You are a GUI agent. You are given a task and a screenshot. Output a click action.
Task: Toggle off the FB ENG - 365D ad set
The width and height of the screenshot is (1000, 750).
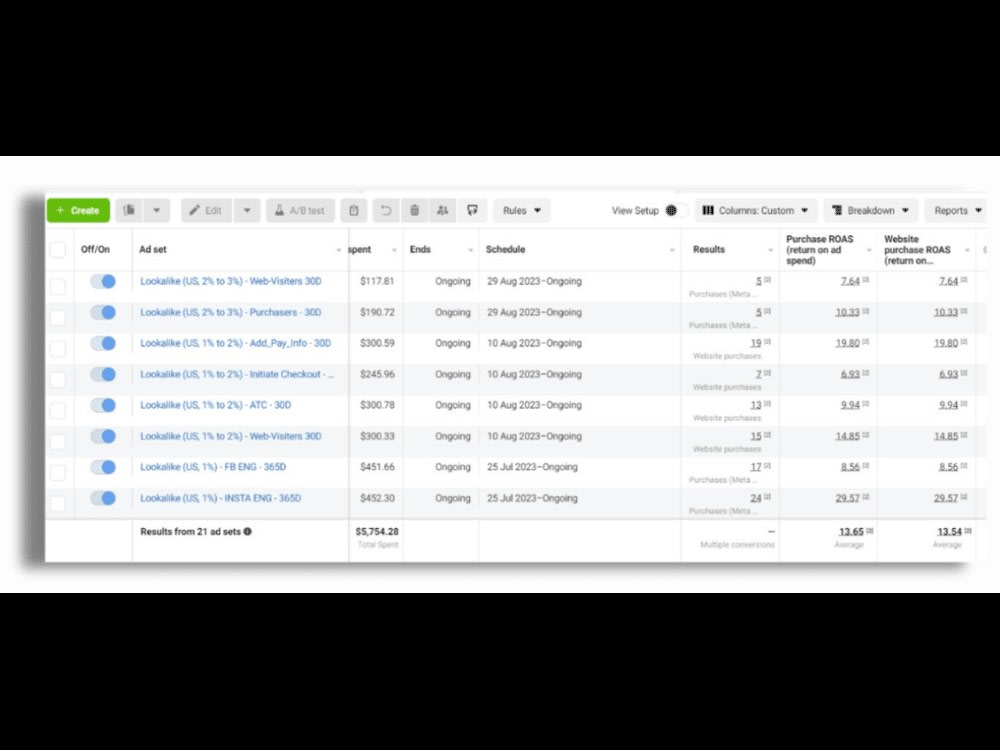(x=103, y=467)
